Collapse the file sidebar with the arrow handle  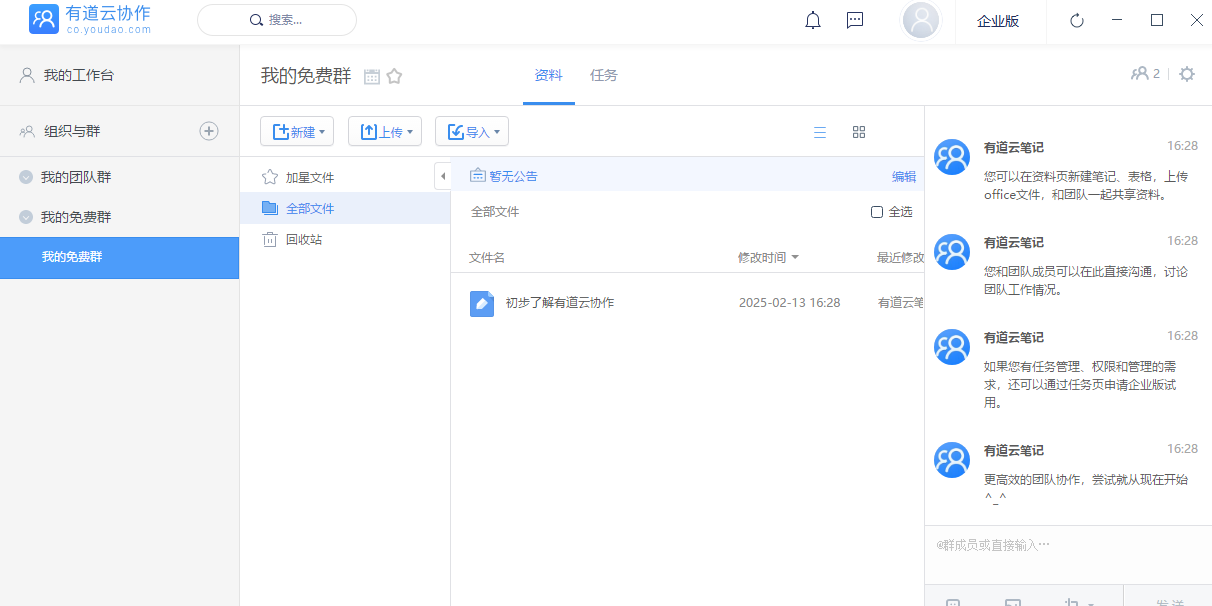click(x=443, y=176)
